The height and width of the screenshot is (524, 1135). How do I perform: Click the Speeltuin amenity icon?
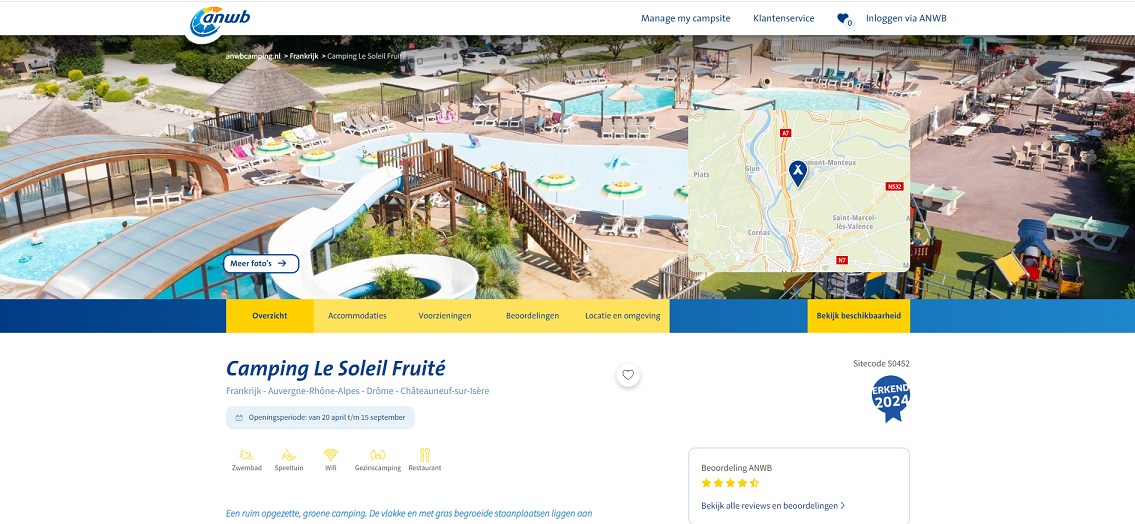(x=289, y=455)
